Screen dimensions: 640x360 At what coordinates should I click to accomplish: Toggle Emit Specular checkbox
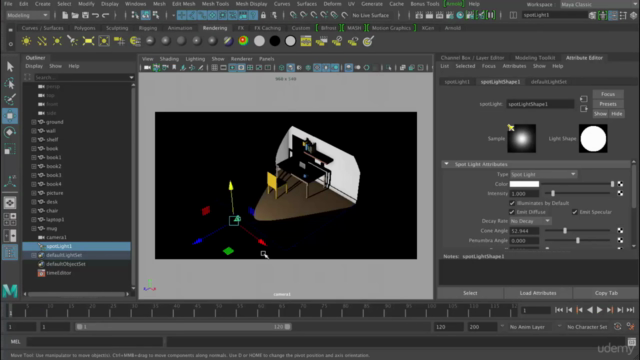pos(574,212)
